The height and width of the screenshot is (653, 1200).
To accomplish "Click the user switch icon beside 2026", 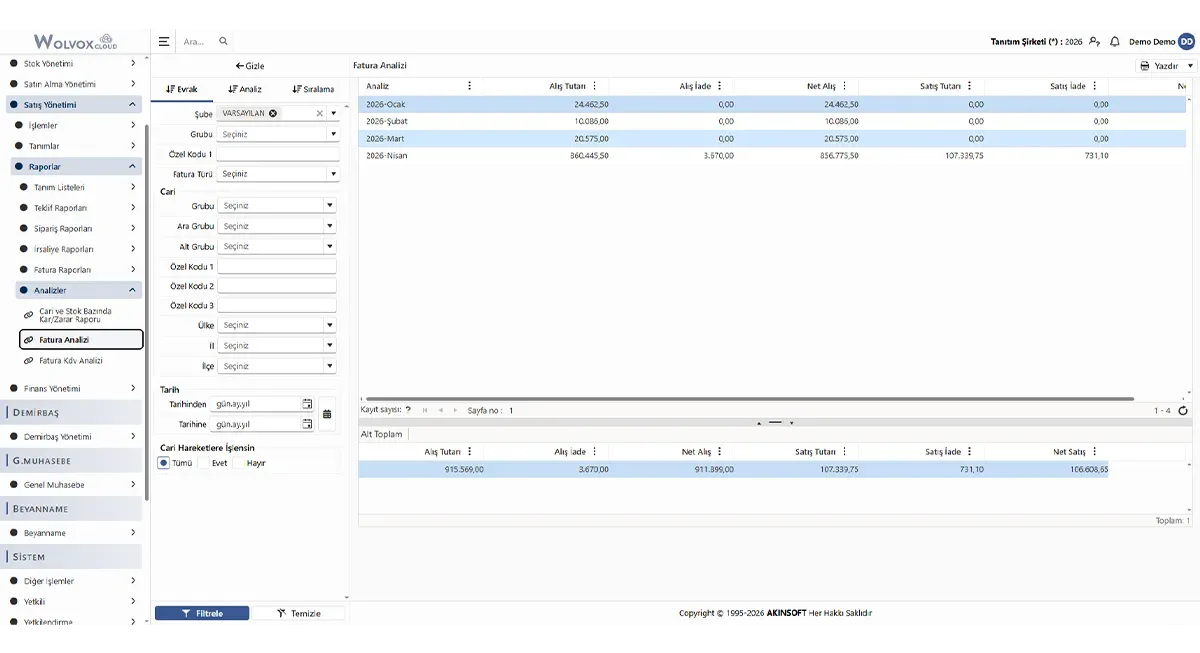I will click(1095, 42).
